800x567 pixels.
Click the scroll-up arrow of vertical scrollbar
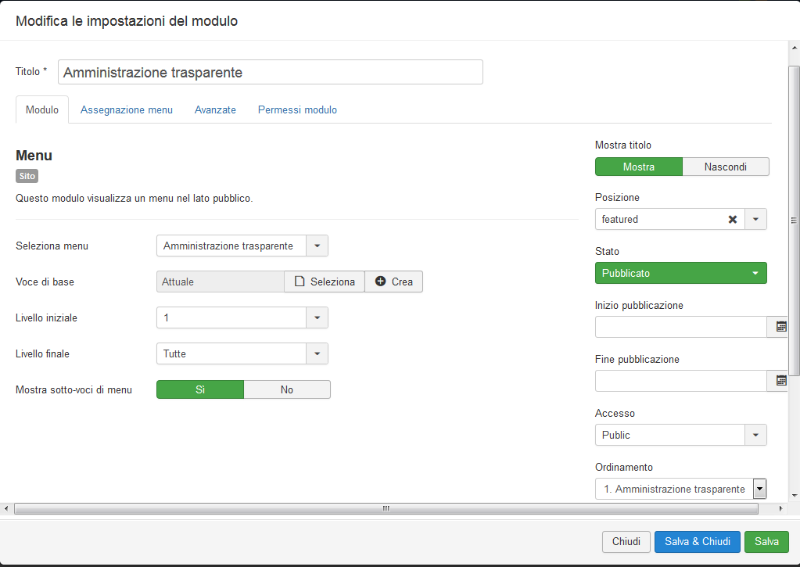794,48
